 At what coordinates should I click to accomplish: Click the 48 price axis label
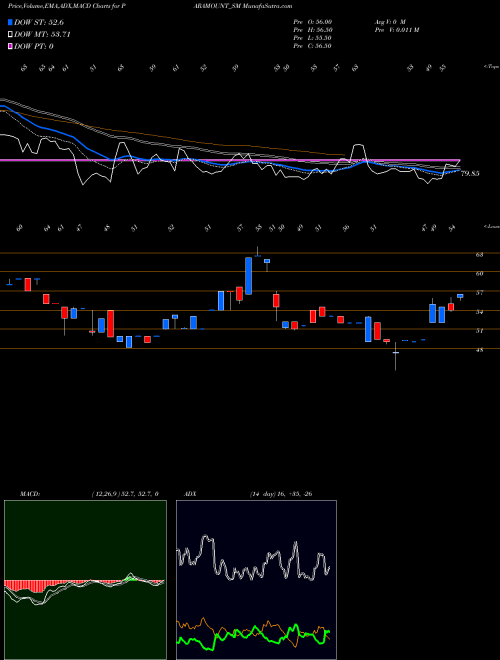point(479,350)
